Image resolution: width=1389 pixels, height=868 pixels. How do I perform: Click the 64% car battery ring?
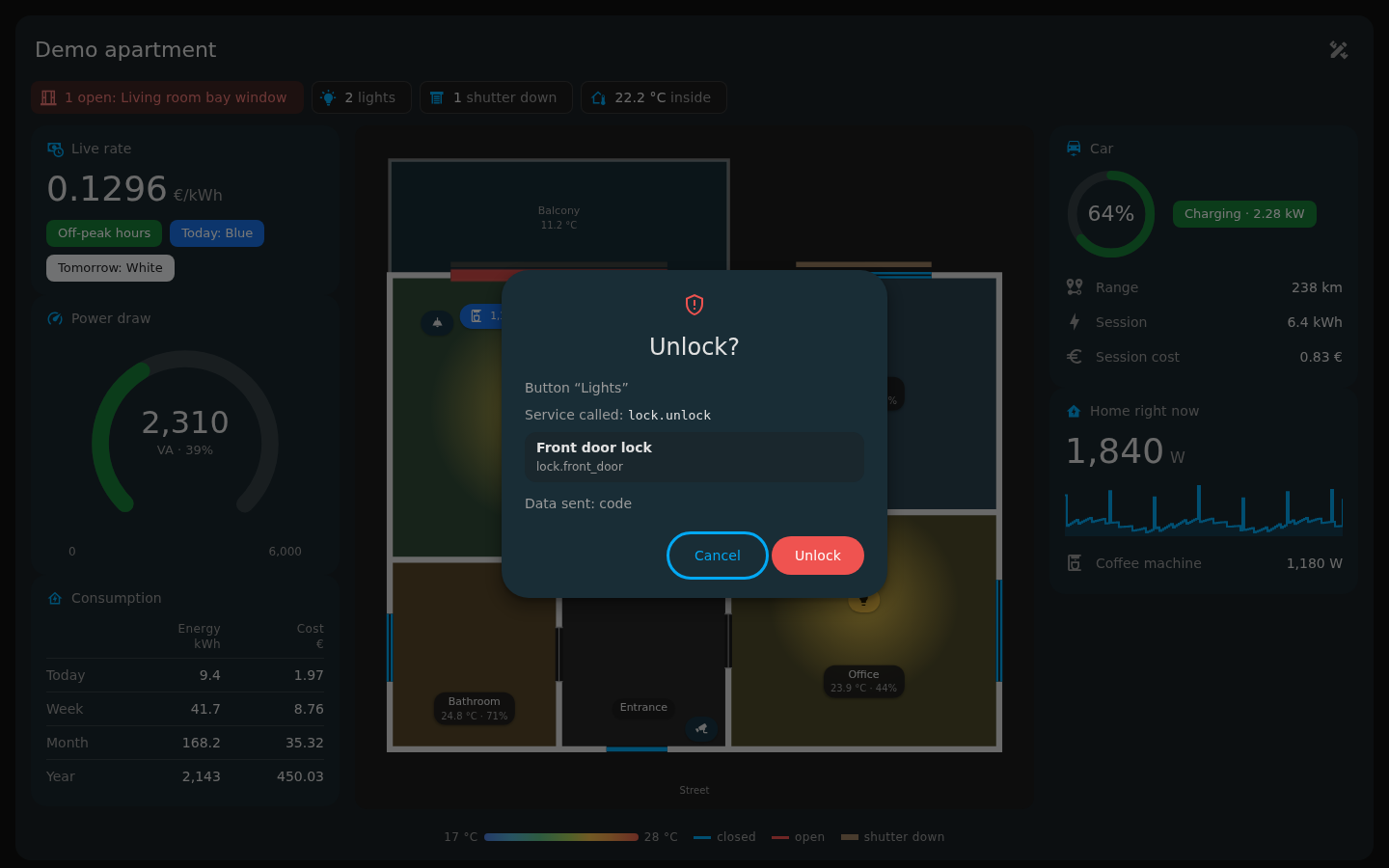coord(1111,214)
